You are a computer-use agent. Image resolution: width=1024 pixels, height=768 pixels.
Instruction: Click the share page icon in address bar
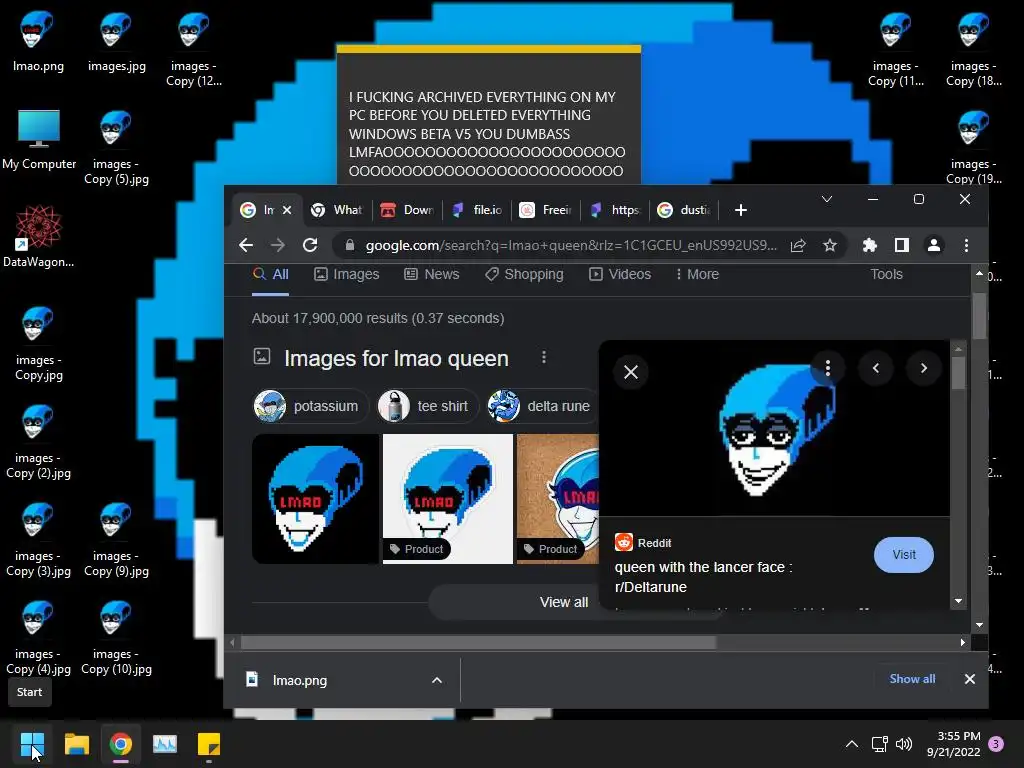pos(798,246)
